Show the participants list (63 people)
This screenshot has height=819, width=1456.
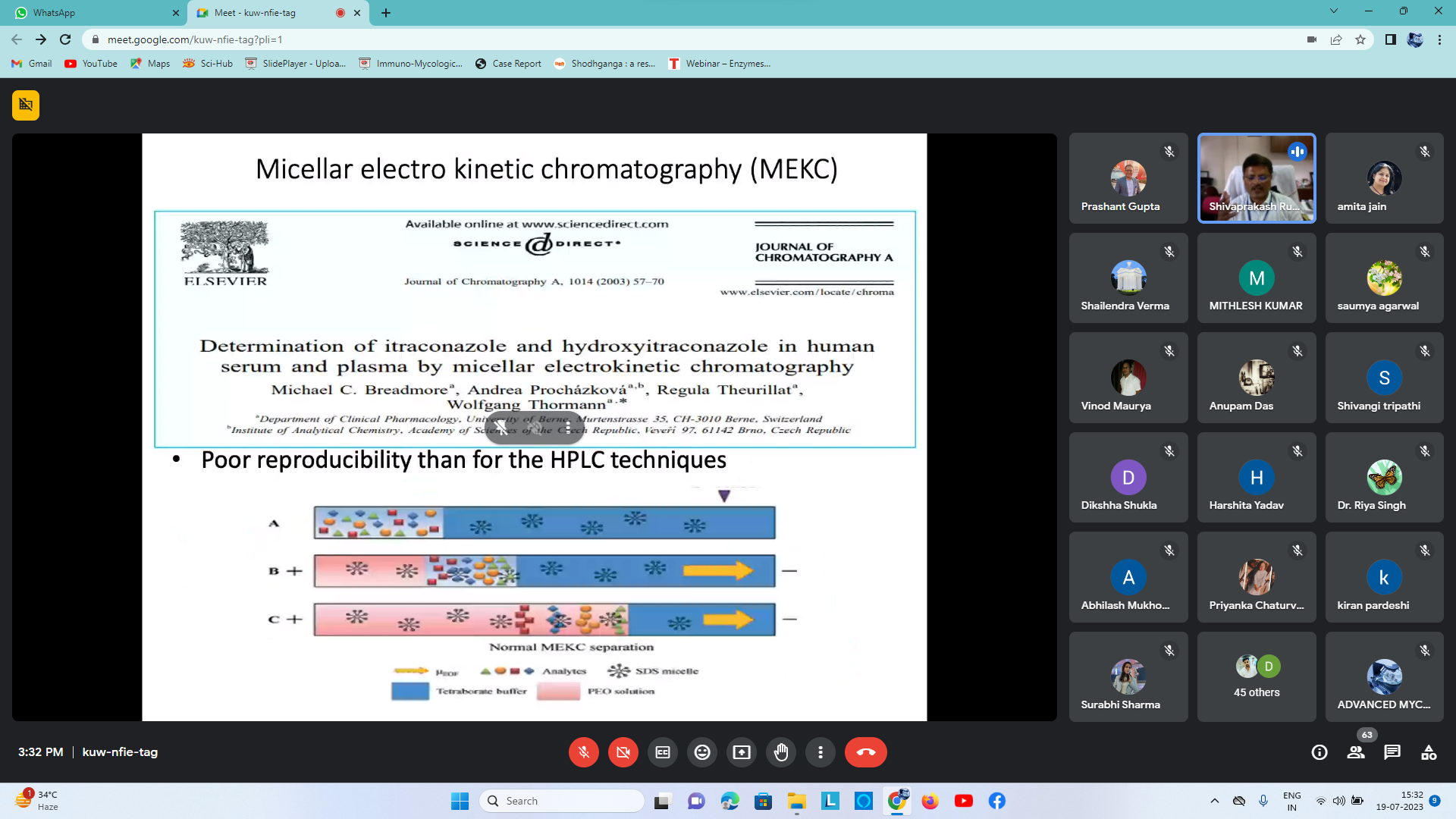(x=1356, y=752)
